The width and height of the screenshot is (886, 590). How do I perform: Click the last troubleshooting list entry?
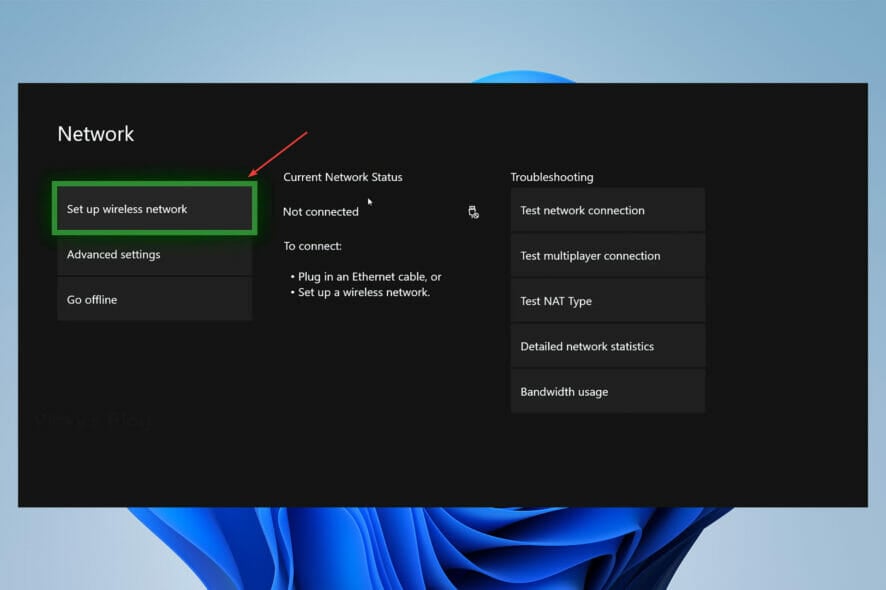click(564, 391)
